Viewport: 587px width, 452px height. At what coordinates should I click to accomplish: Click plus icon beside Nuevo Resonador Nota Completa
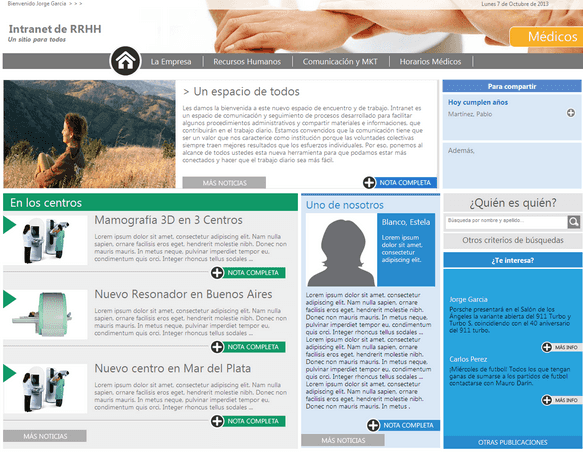tap(217, 347)
